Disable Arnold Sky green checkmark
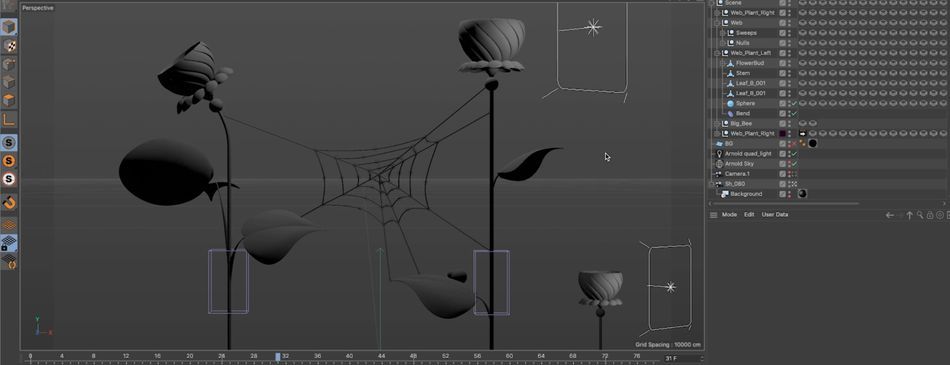The width and height of the screenshot is (950, 365). (x=794, y=164)
